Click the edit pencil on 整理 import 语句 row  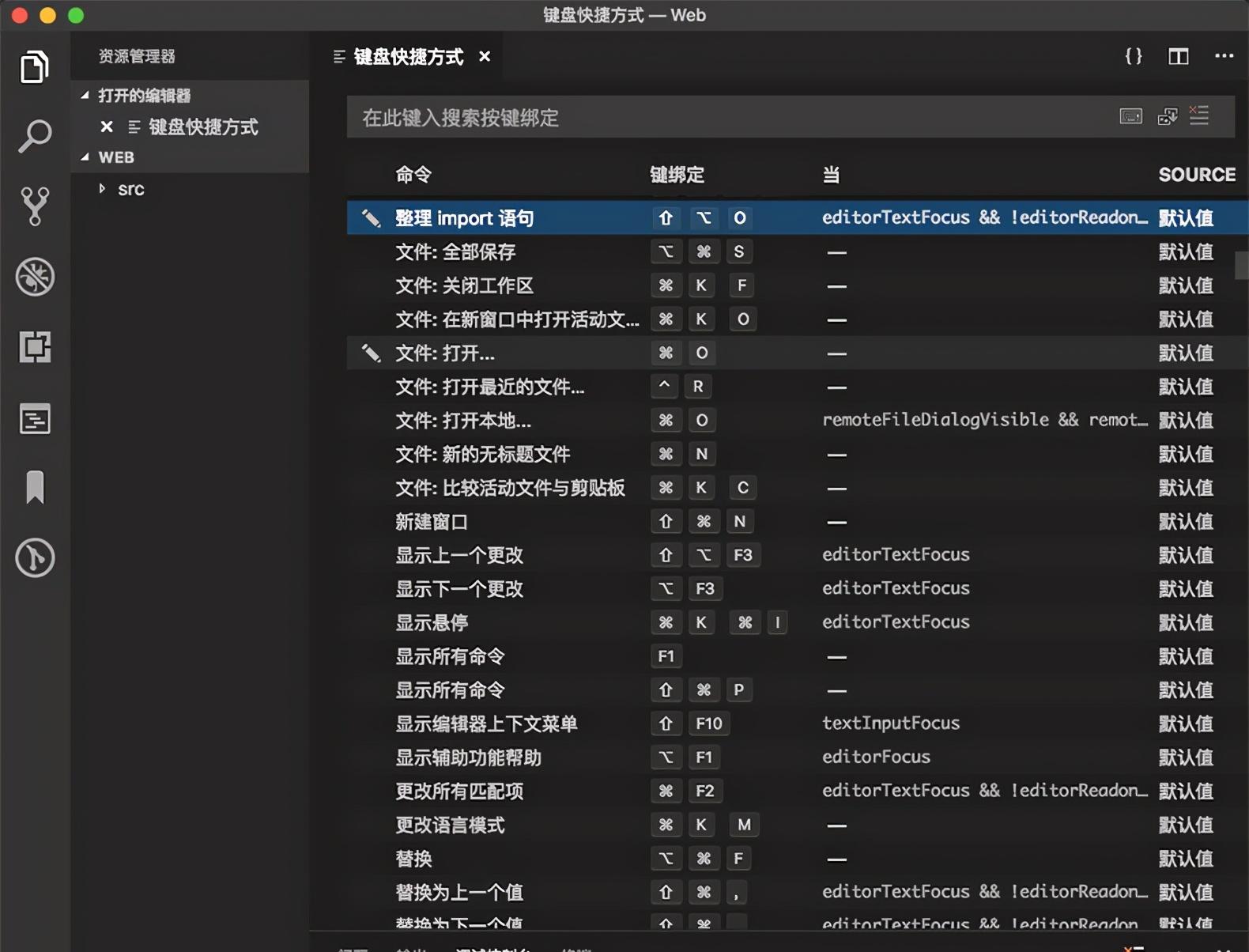[371, 218]
